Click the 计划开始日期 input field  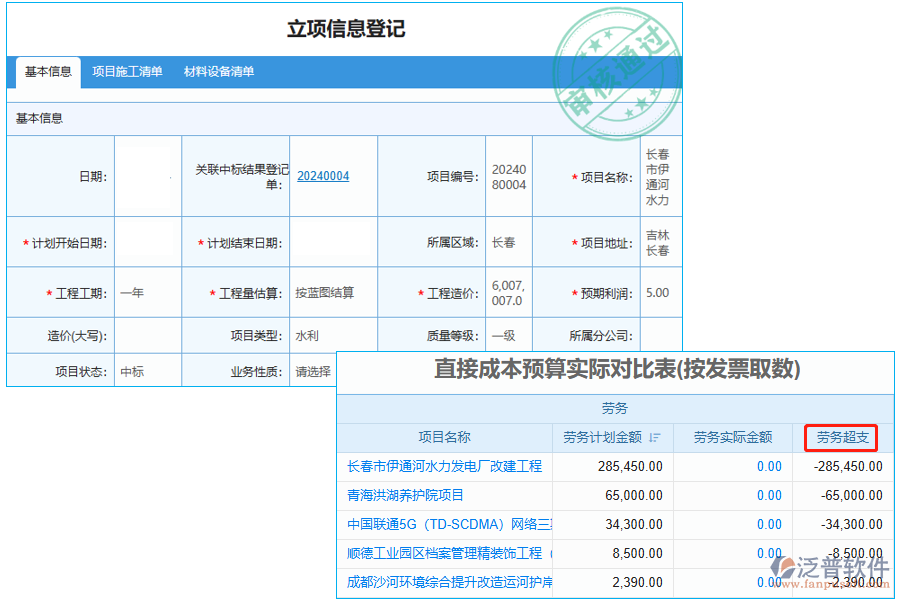pyautogui.click(x=147, y=243)
